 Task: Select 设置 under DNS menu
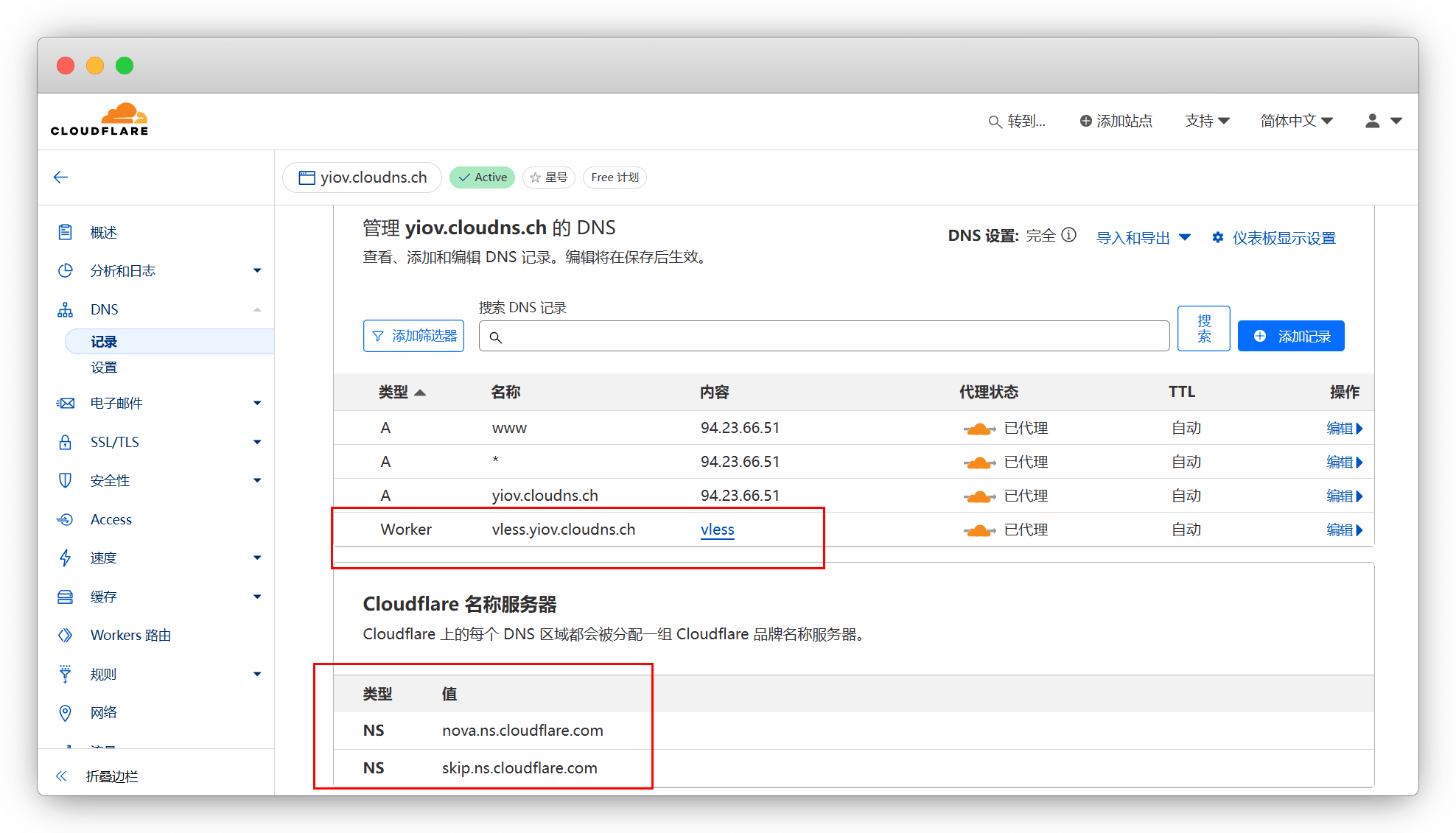(104, 368)
